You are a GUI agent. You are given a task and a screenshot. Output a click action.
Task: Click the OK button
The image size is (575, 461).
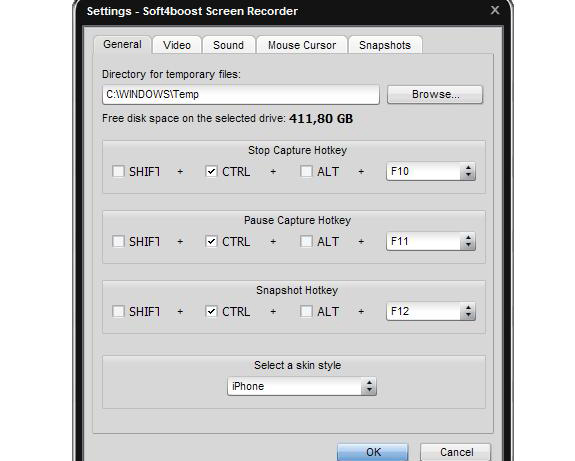pyautogui.click(x=373, y=452)
